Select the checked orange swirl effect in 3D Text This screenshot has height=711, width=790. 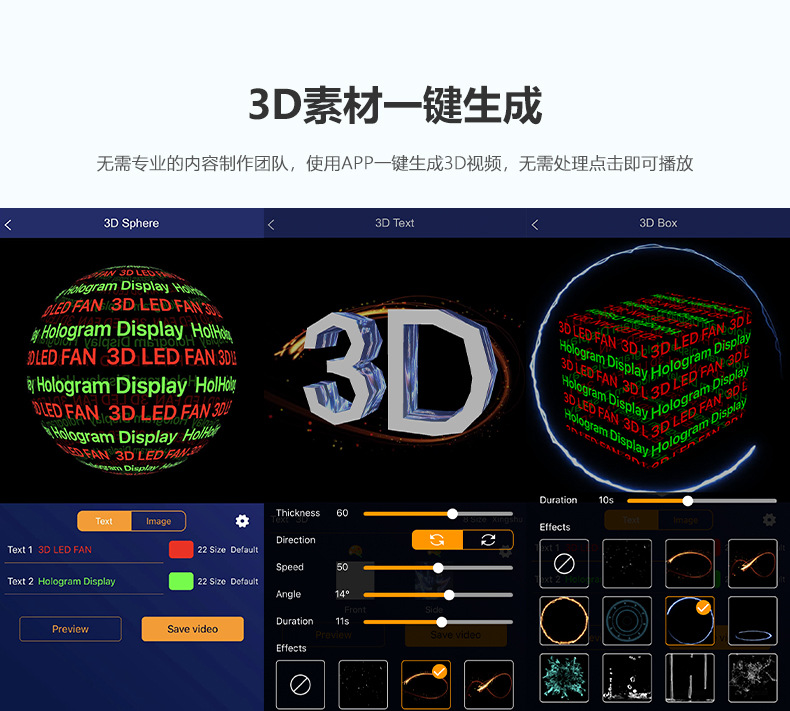(426, 685)
